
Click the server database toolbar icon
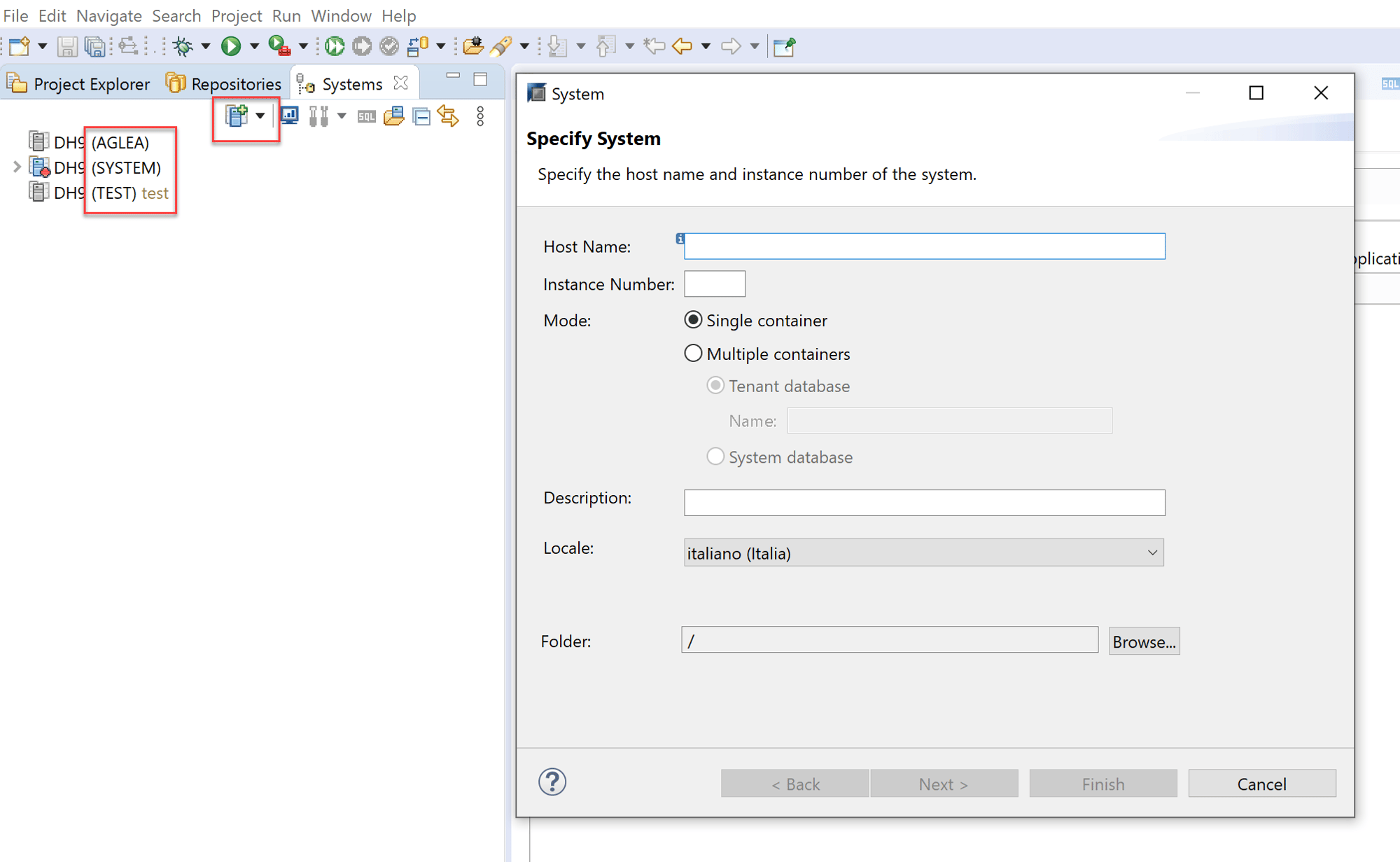point(417,46)
